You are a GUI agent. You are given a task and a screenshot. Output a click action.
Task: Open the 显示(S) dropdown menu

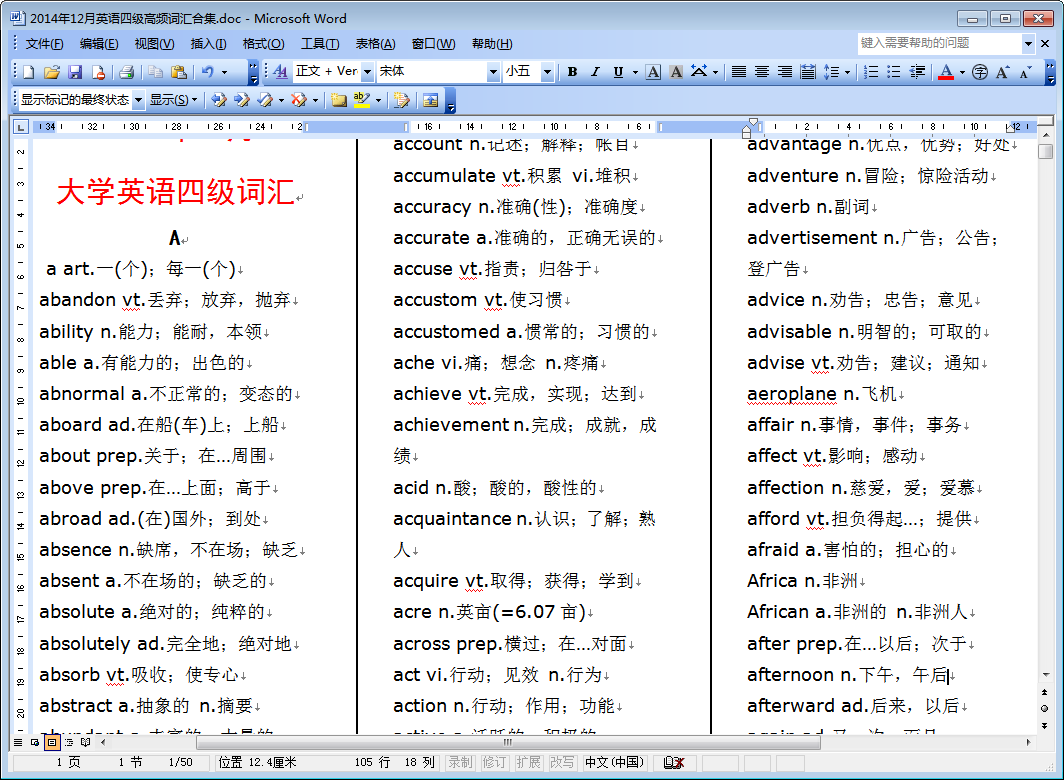click(x=173, y=100)
